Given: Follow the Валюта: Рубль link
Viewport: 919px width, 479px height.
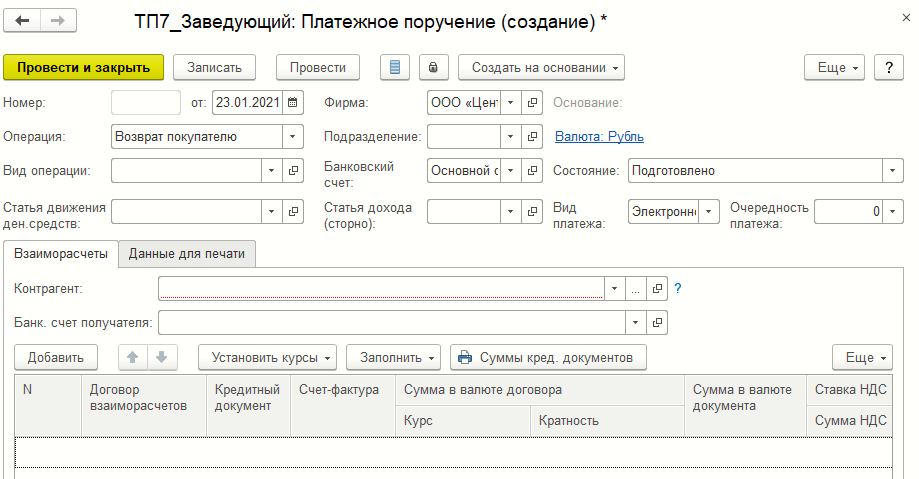Looking at the screenshot, I should pyautogui.click(x=599, y=136).
